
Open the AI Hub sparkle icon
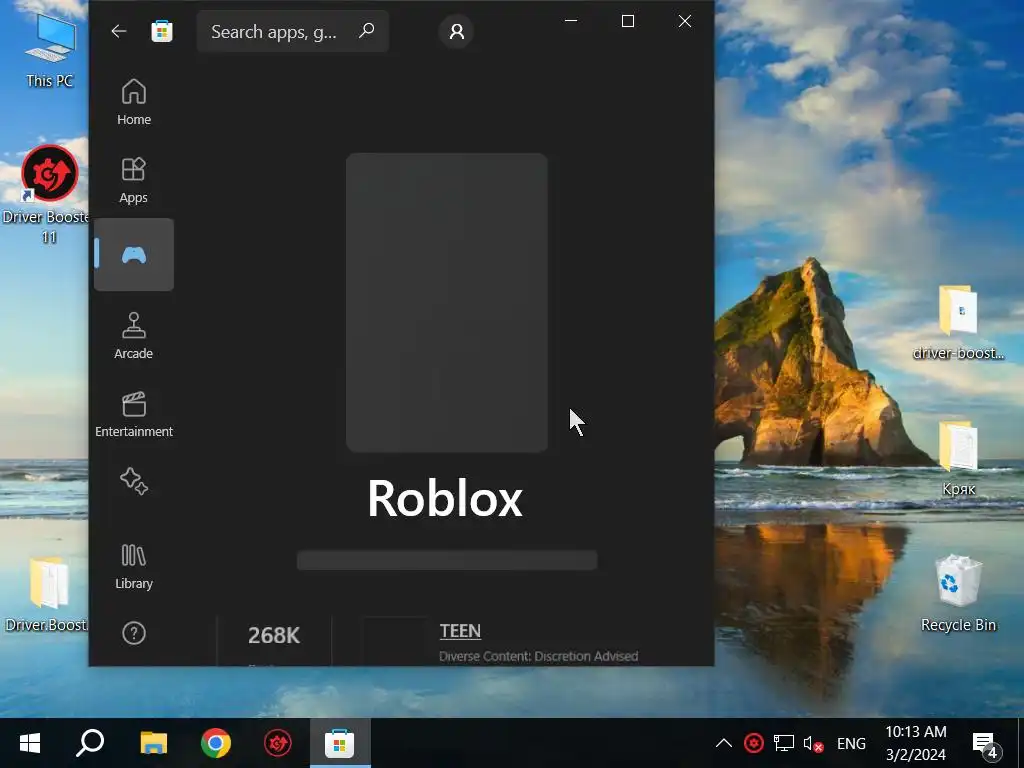point(134,481)
